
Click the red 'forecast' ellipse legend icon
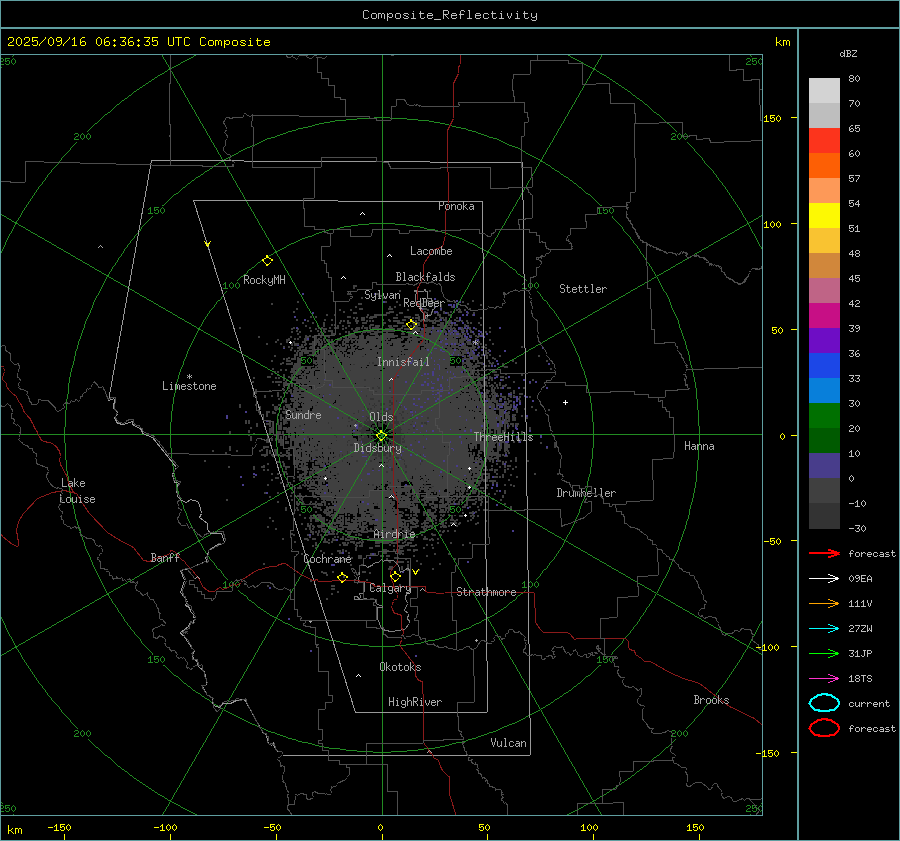pyautogui.click(x=824, y=728)
